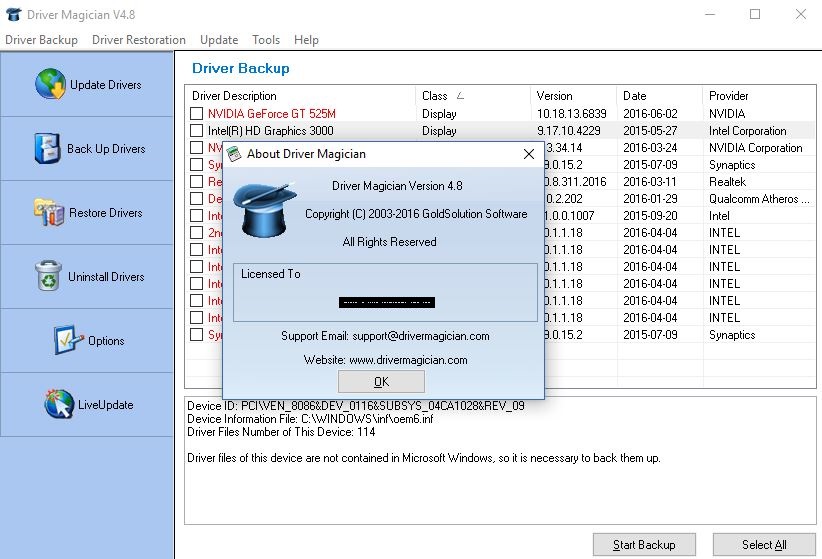Screen dimensions: 822x559
Task: Click the www.drivermagician.com website text
Action: tap(408, 360)
